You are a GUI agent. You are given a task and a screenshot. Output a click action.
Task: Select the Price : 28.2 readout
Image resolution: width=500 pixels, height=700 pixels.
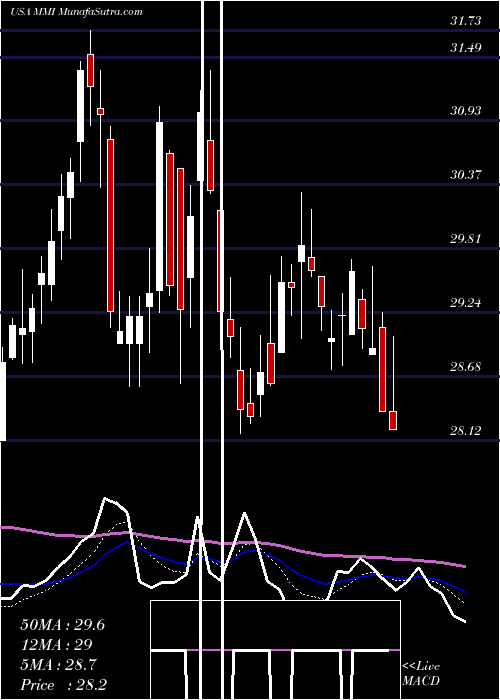click(x=63, y=685)
